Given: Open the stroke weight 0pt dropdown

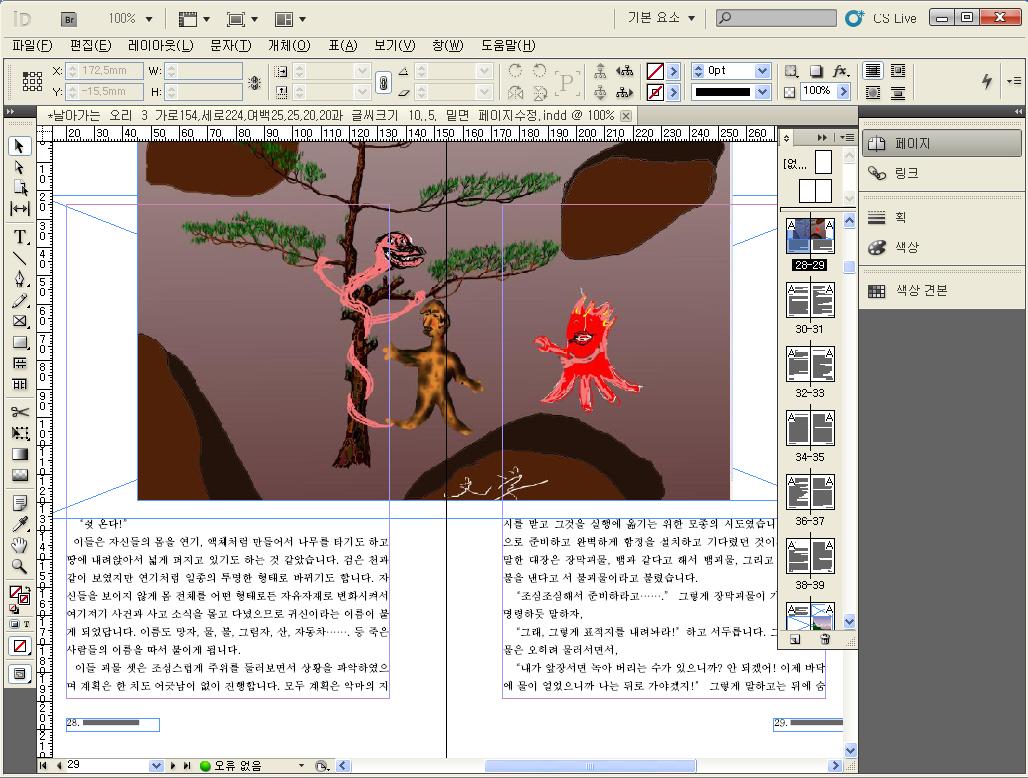Looking at the screenshot, I should [x=762, y=71].
